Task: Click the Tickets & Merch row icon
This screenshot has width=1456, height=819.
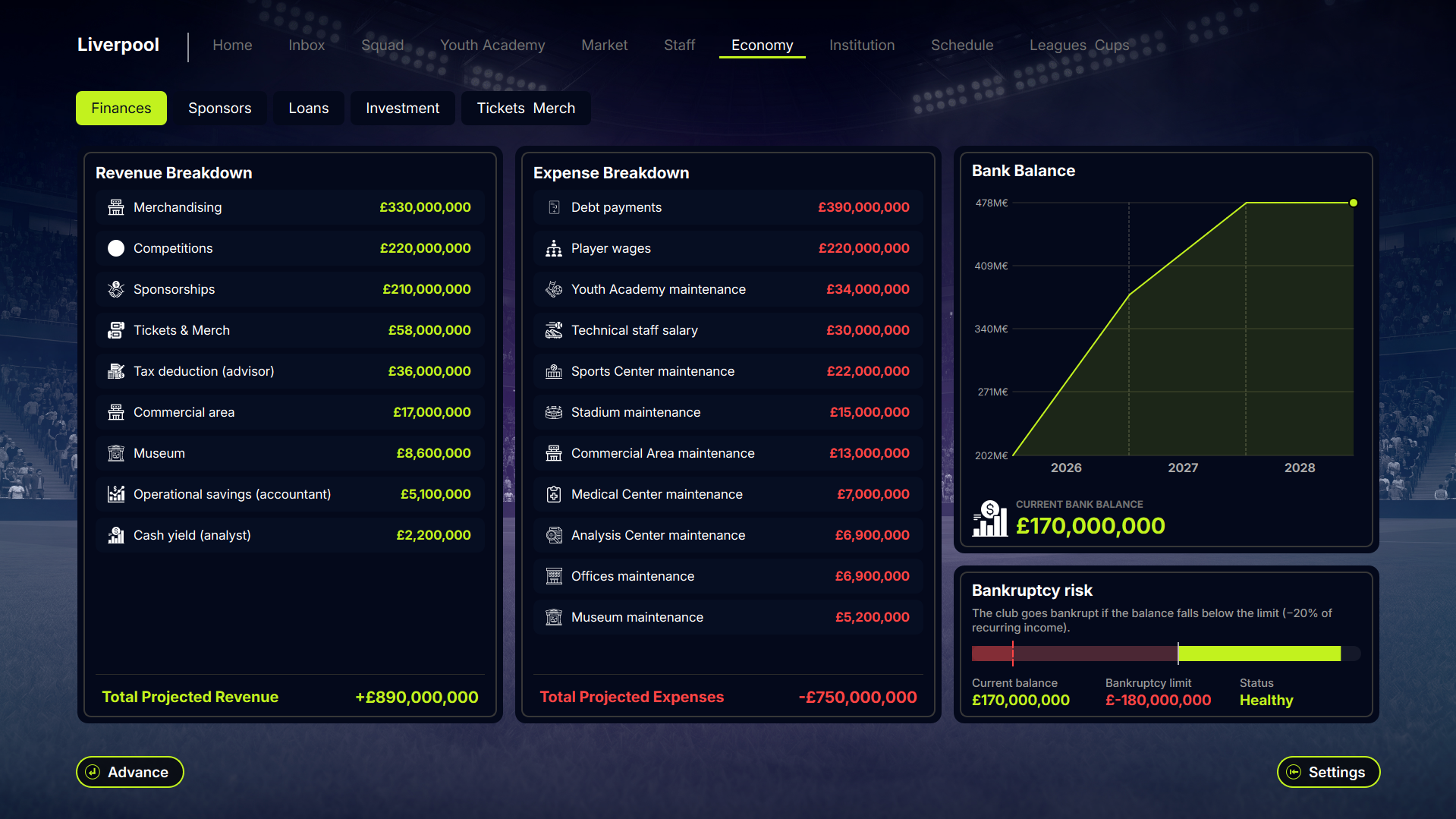Action: (116, 330)
